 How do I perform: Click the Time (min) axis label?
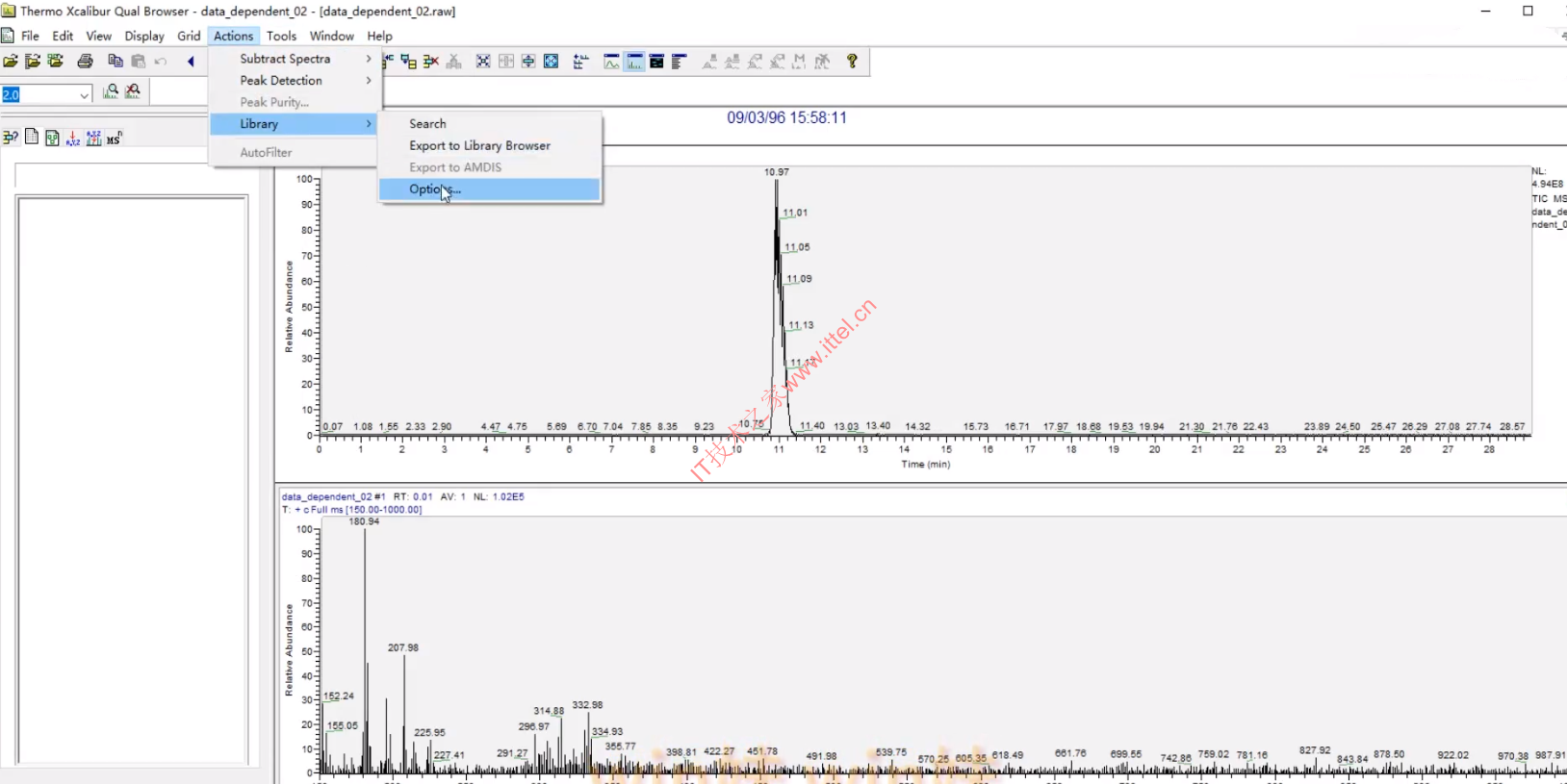(925, 465)
